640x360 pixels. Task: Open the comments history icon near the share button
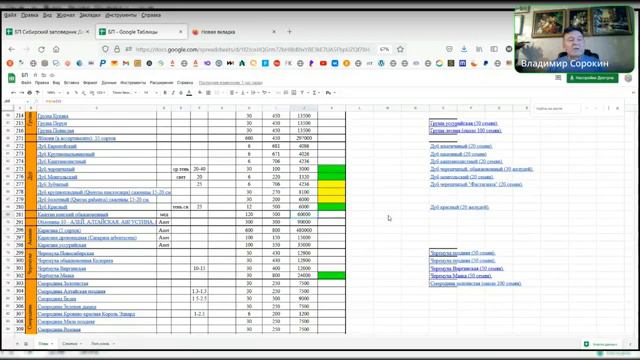(x=558, y=78)
